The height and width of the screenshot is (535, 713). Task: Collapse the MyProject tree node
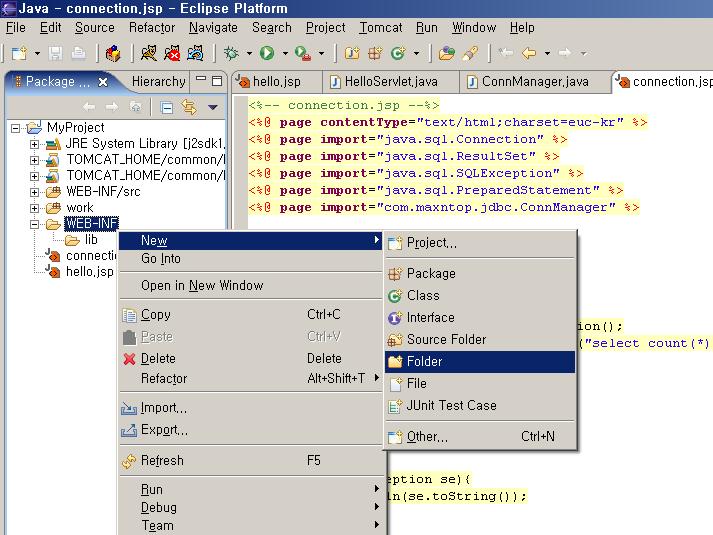(17, 128)
